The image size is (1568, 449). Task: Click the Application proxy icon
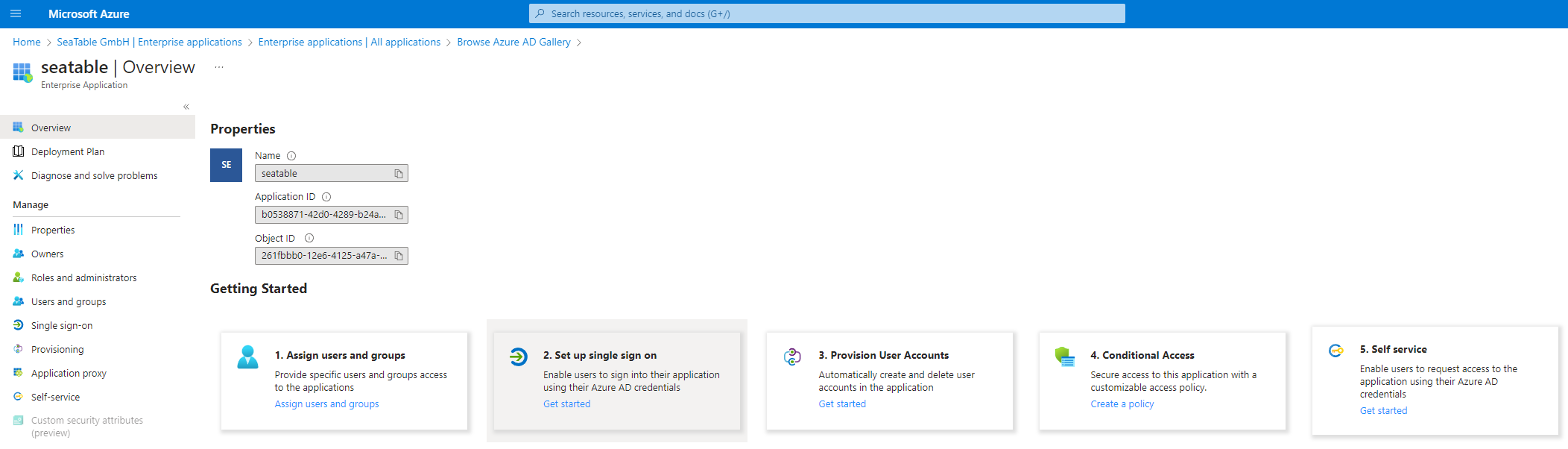[x=18, y=373]
